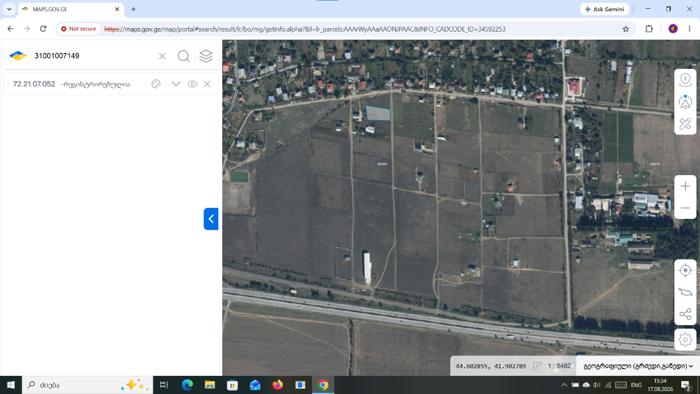Reset map north orientation
The image size is (700, 394).
(x=685, y=102)
